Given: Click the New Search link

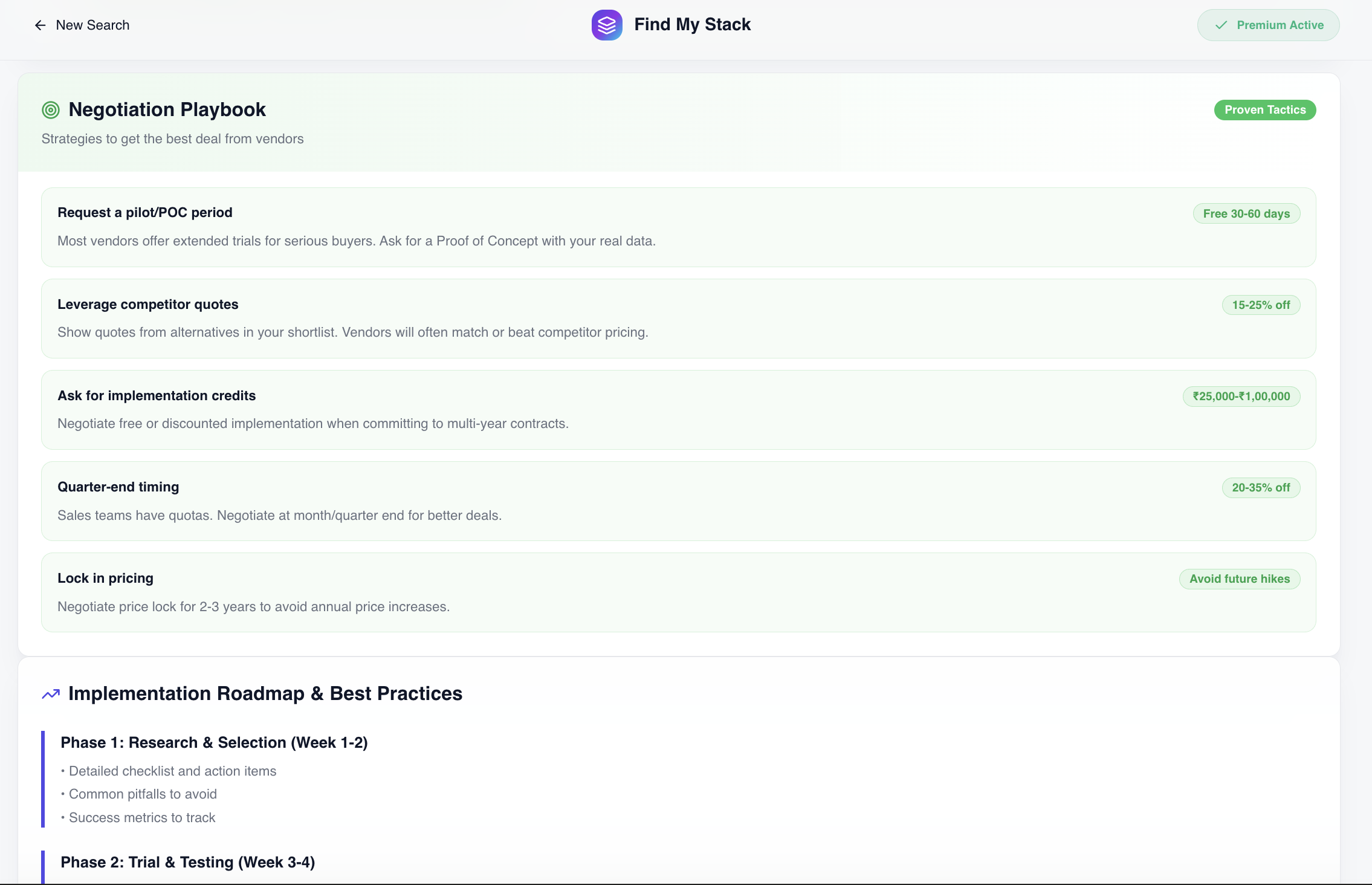Looking at the screenshot, I should click(92, 25).
